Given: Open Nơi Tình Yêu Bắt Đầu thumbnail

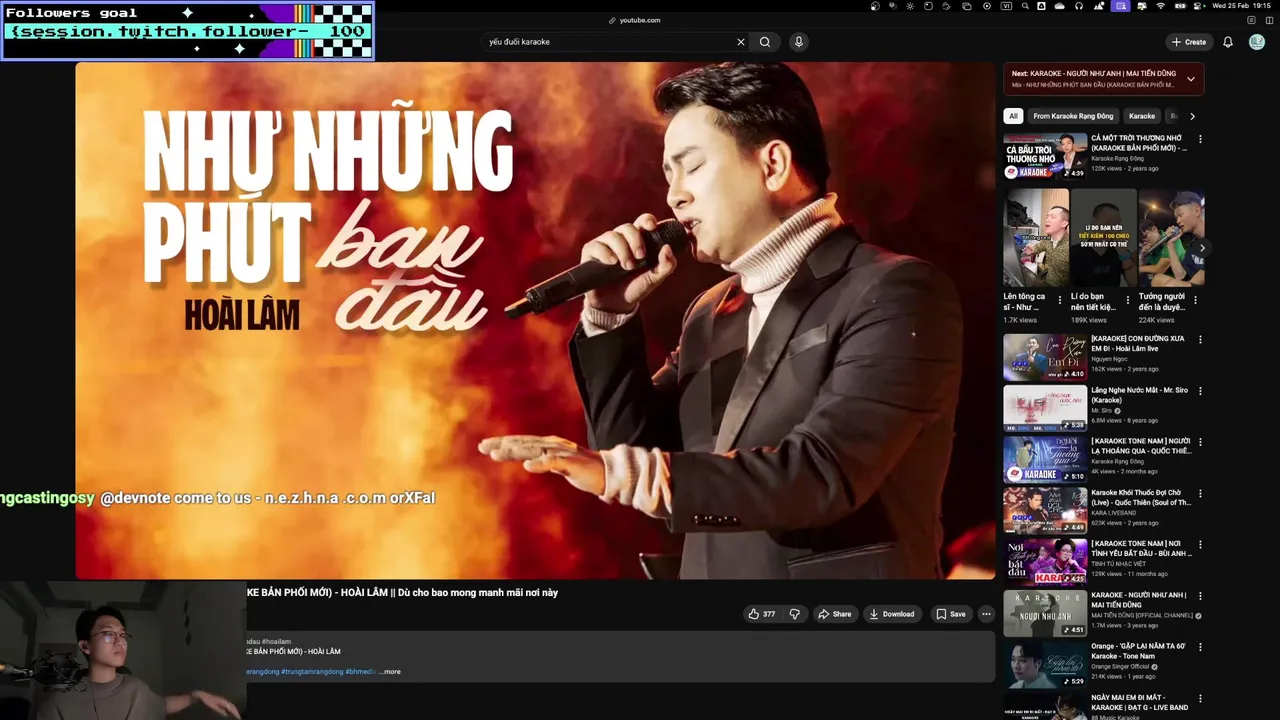Looking at the screenshot, I should tap(1045, 562).
